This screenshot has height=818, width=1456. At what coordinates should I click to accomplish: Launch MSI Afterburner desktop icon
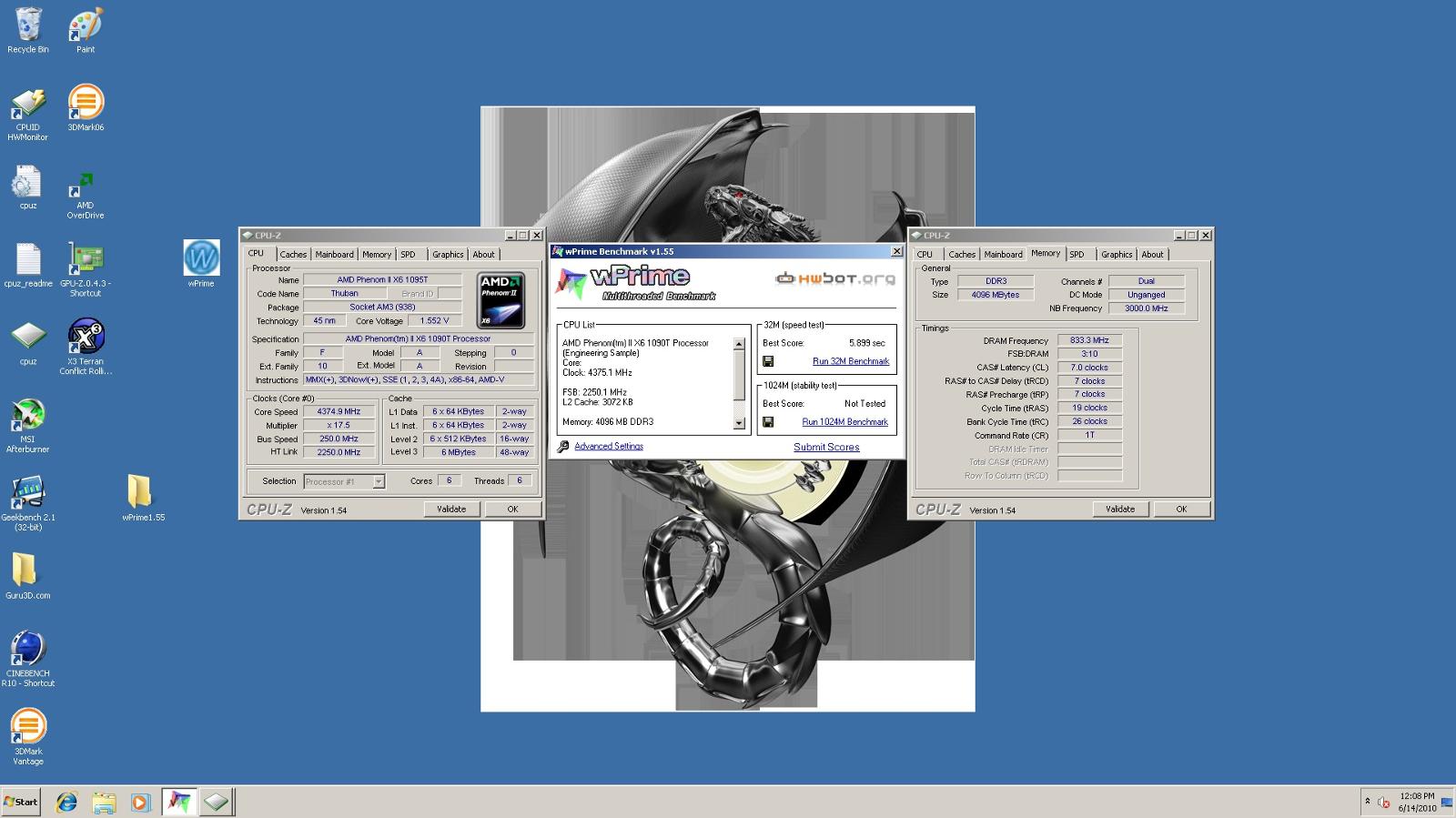(x=28, y=426)
